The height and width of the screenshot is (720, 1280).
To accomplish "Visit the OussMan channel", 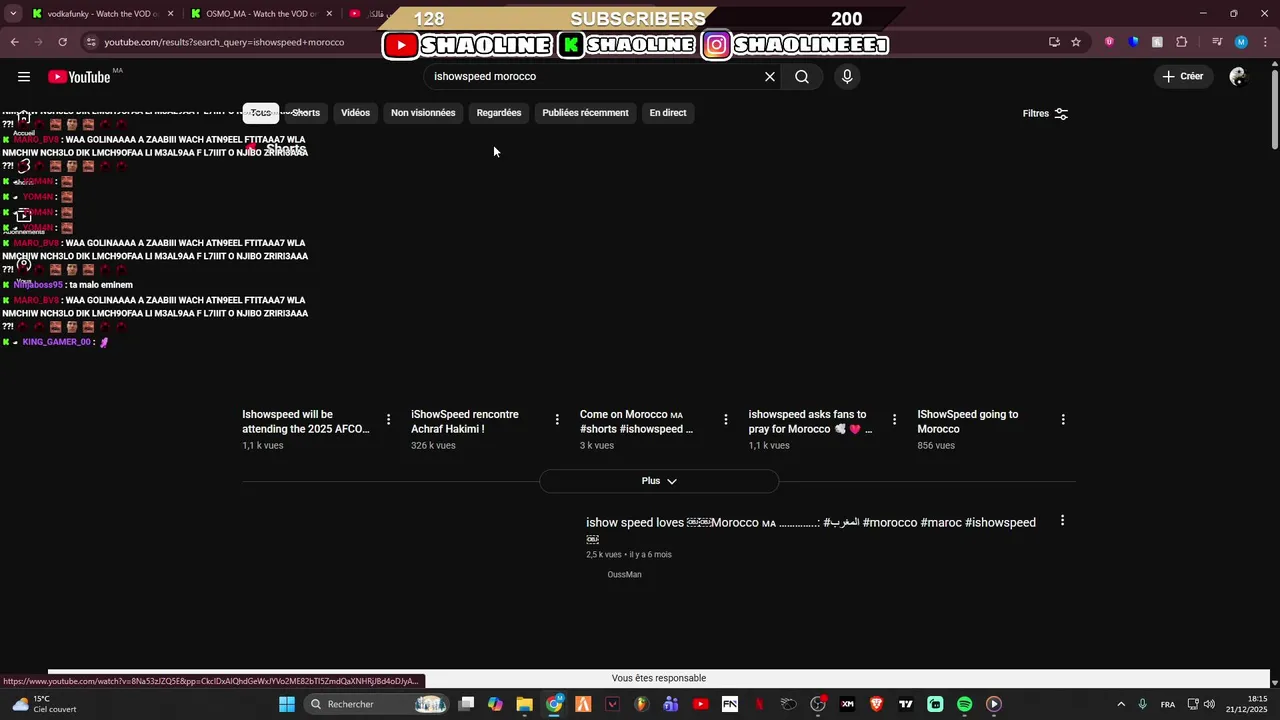I will pyautogui.click(x=624, y=575).
